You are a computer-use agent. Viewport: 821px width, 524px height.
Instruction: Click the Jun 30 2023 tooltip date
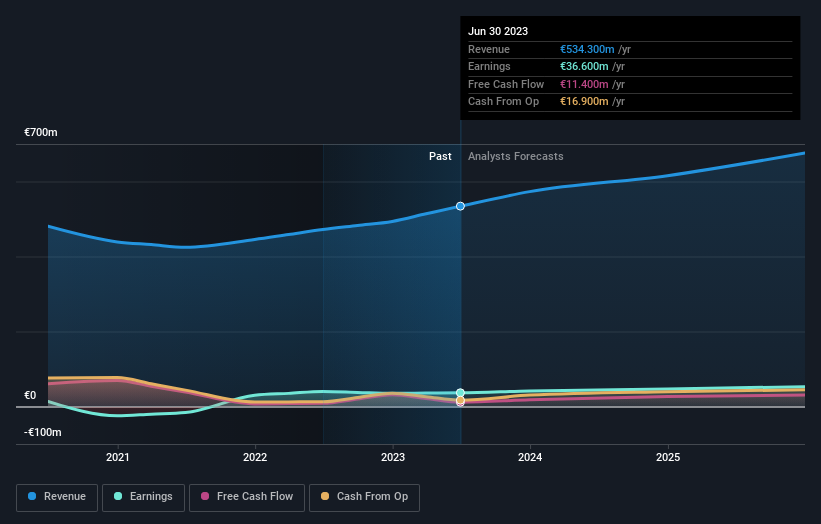click(x=498, y=31)
